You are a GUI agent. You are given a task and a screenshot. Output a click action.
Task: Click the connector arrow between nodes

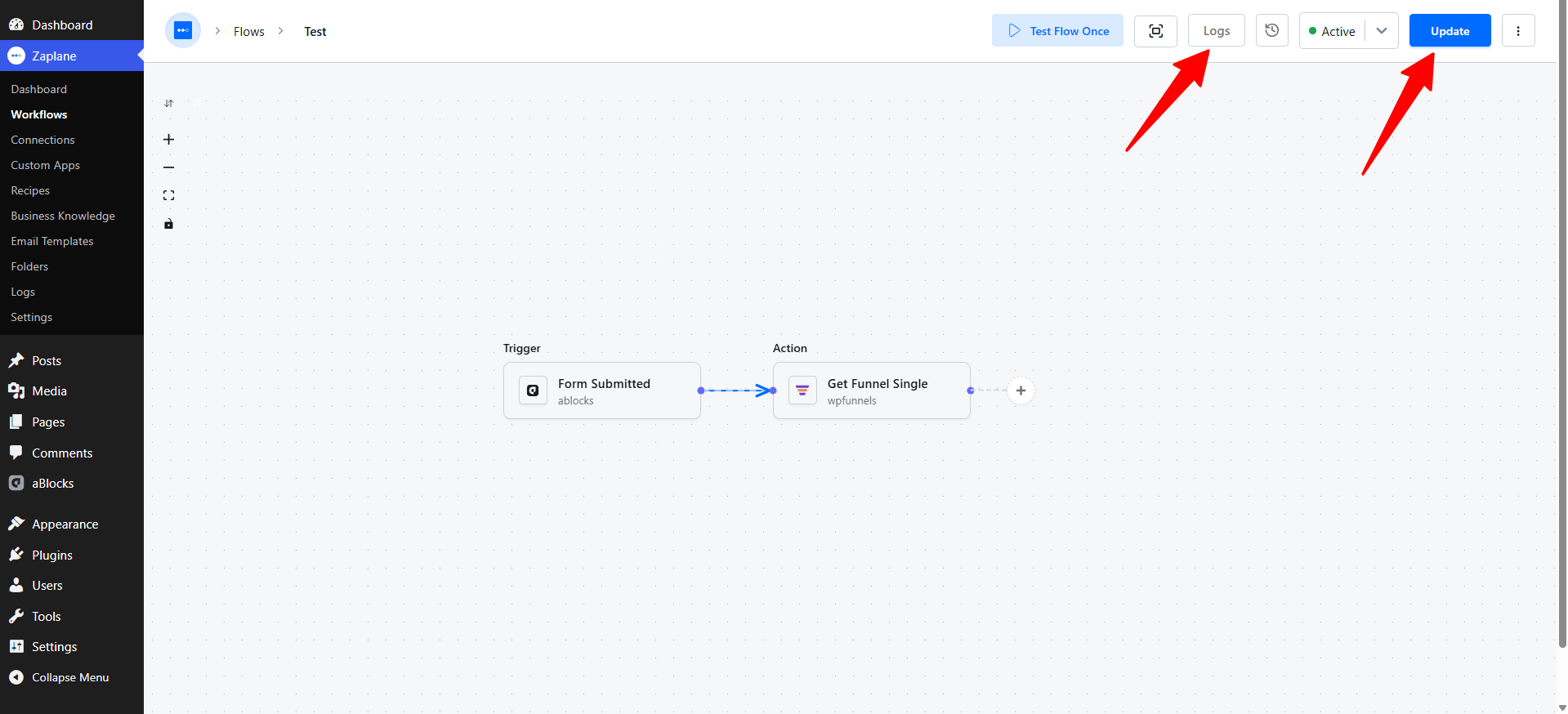(737, 390)
